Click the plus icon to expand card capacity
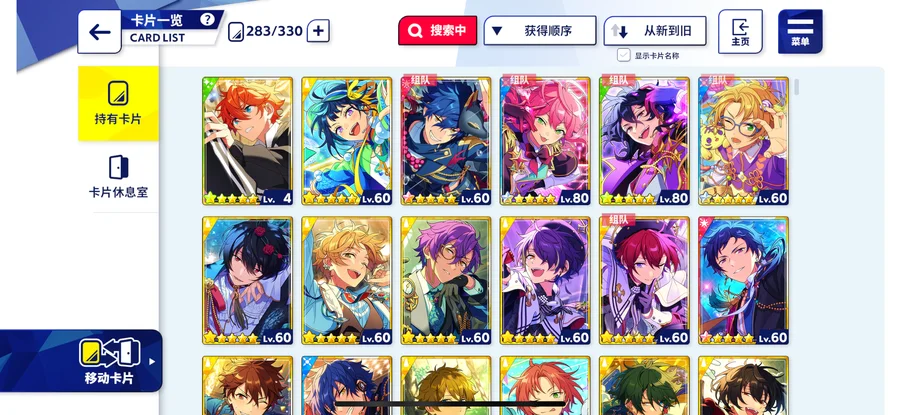 click(x=318, y=30)
